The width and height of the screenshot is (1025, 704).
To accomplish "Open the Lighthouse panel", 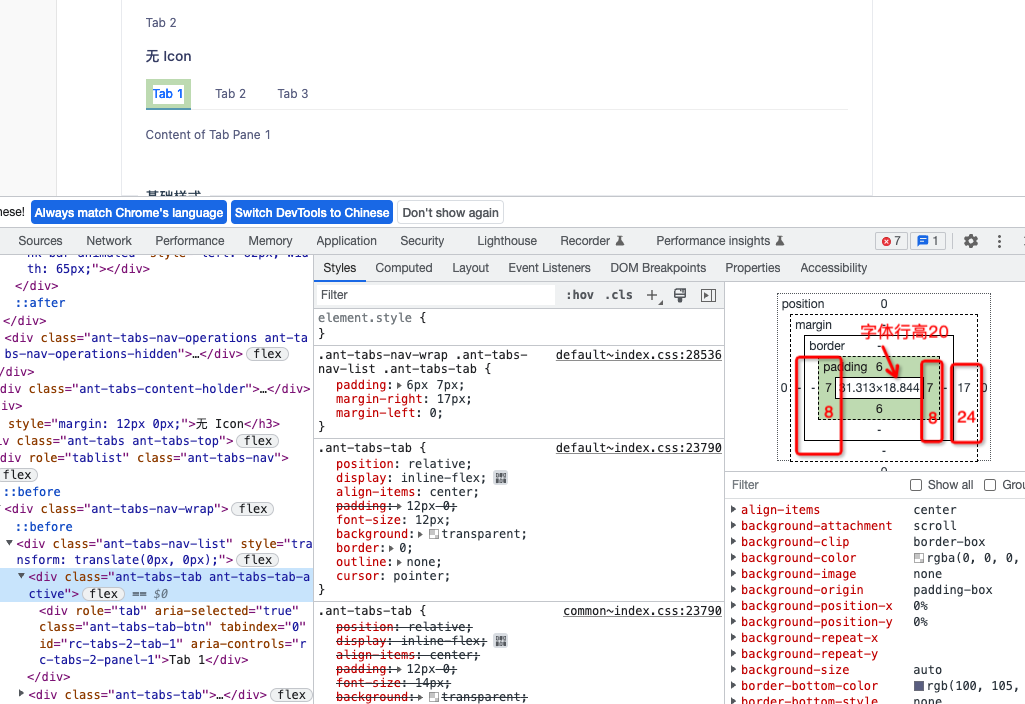I will click(507, 241).
